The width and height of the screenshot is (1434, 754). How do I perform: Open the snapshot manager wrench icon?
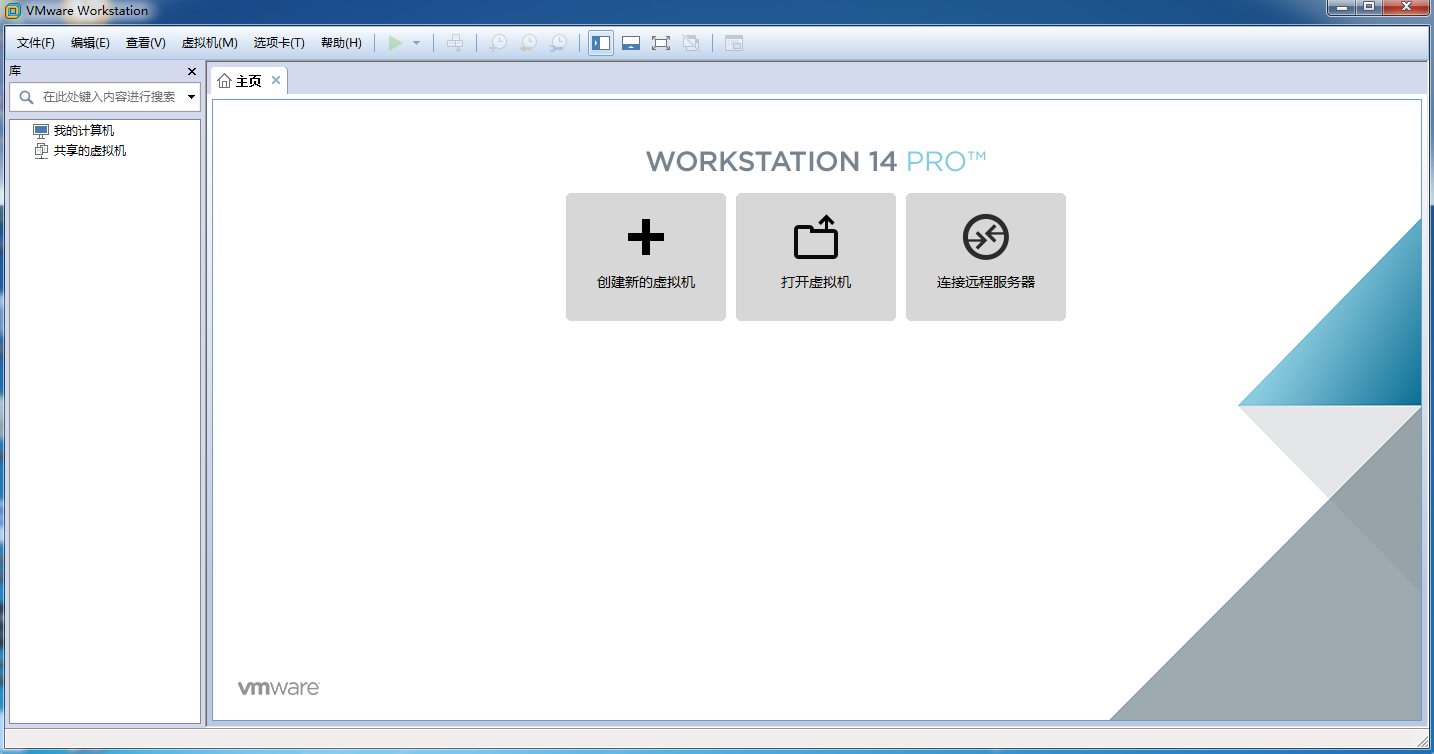558,43
